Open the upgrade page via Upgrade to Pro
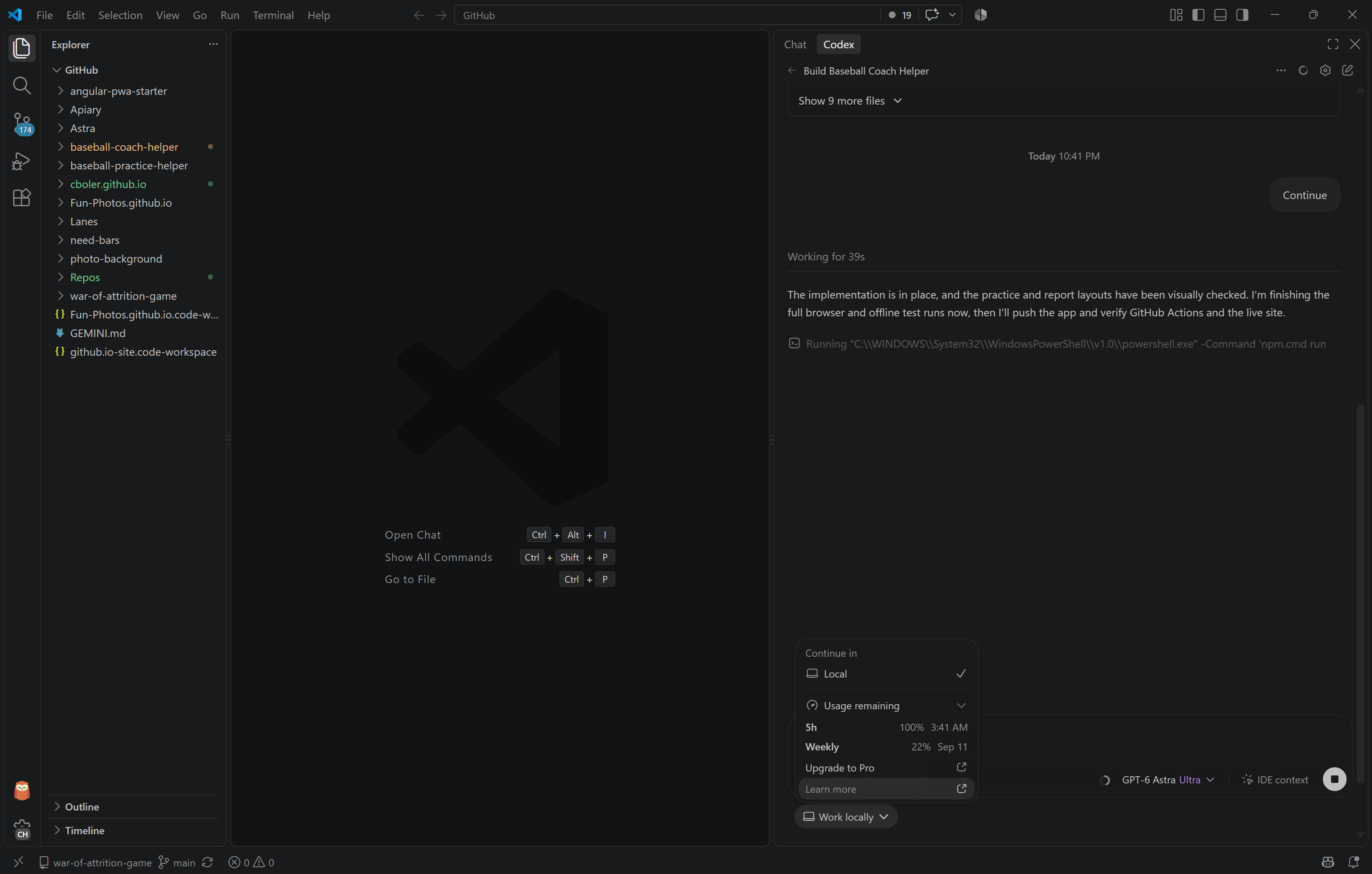The image size is (1372, 874). pyautogui.click(x=886, y=767)
